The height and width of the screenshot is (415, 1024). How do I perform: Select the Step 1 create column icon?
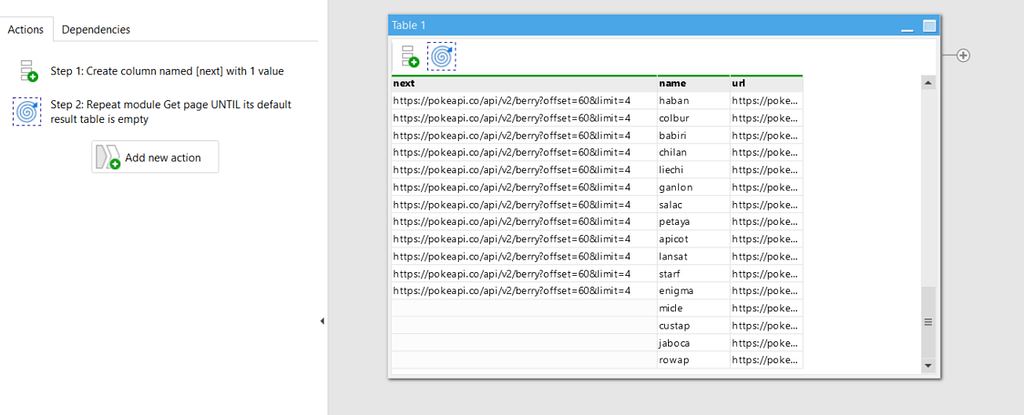[x=28, y=71]
